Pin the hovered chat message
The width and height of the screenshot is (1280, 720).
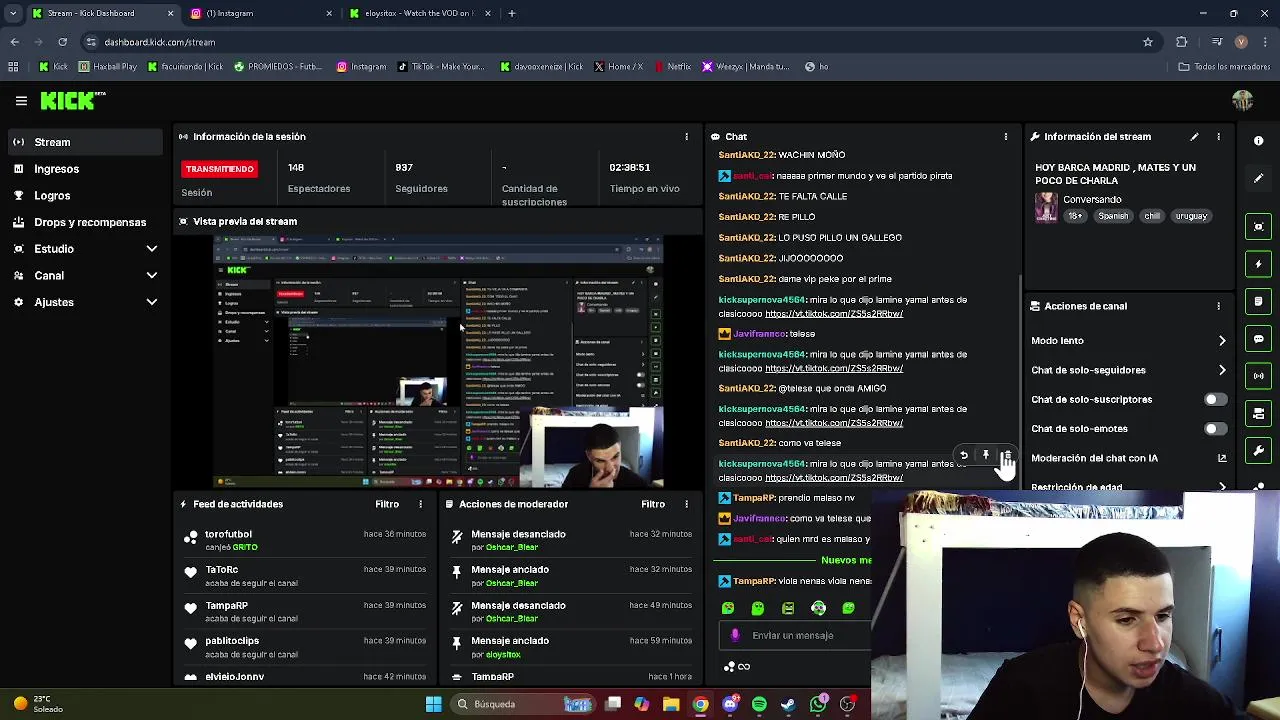tap(986, 456)
